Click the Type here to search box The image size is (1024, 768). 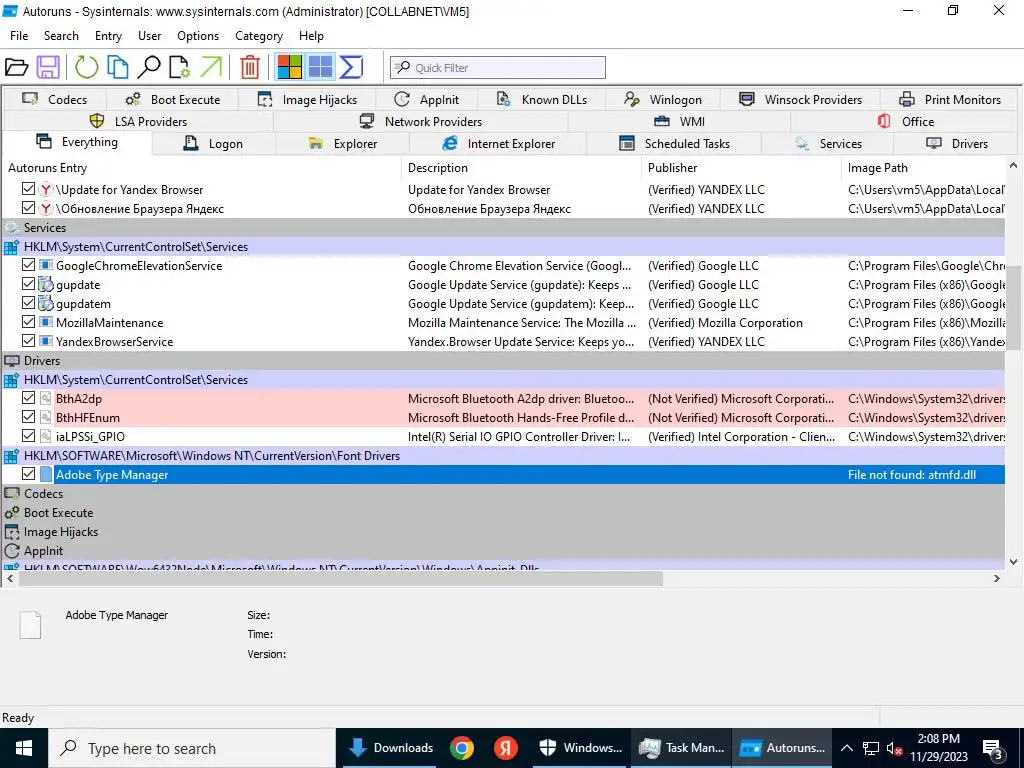coord(192,748)
